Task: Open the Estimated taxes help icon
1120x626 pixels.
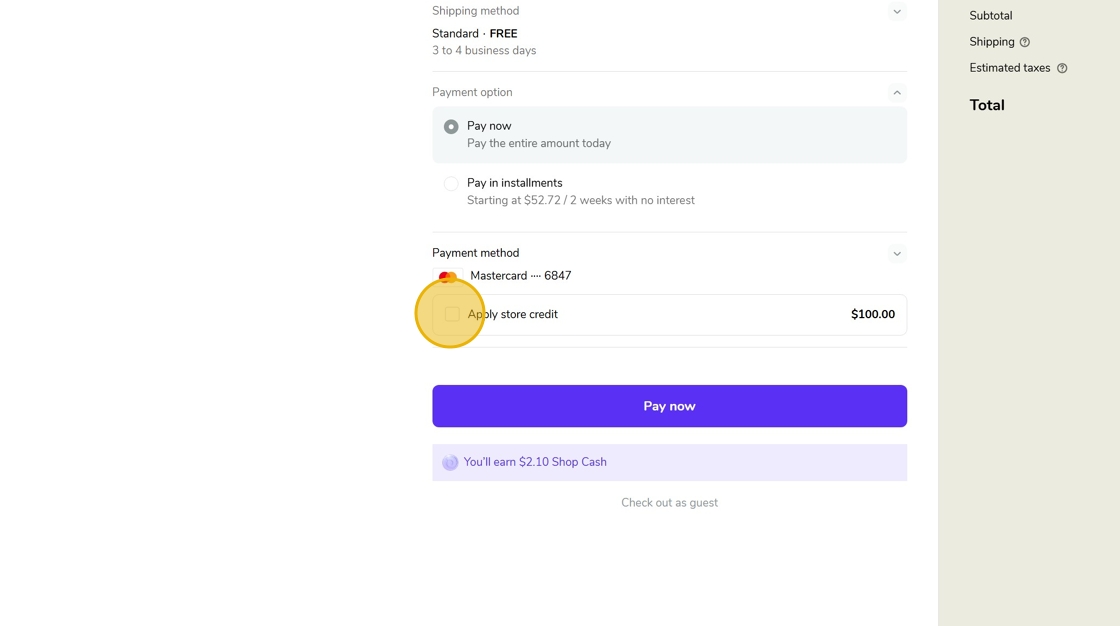Action: pos(1062,68)
